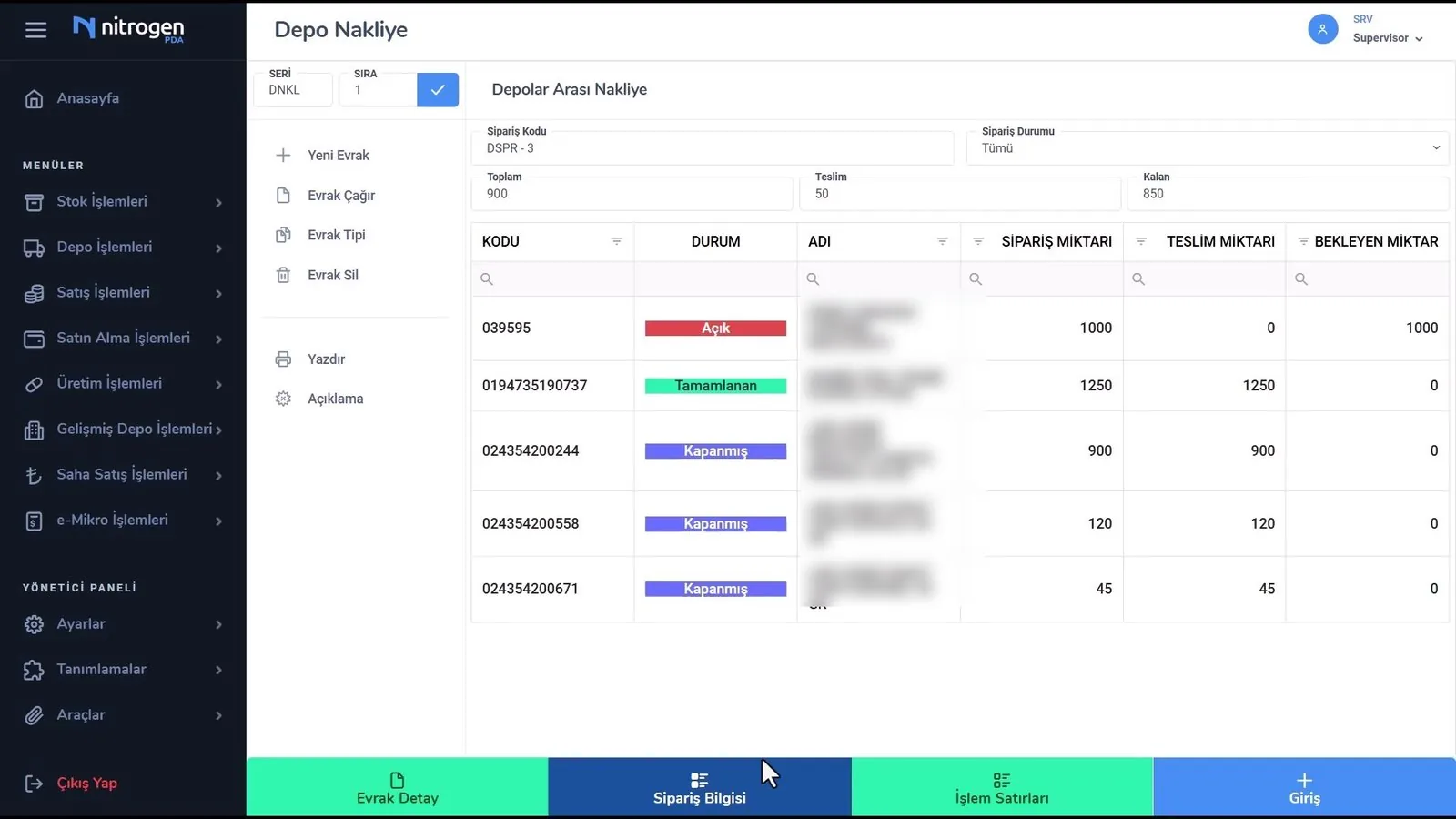Open the user profile avatar icon
Screen dimensions: 1456x819
[1322, 29]
